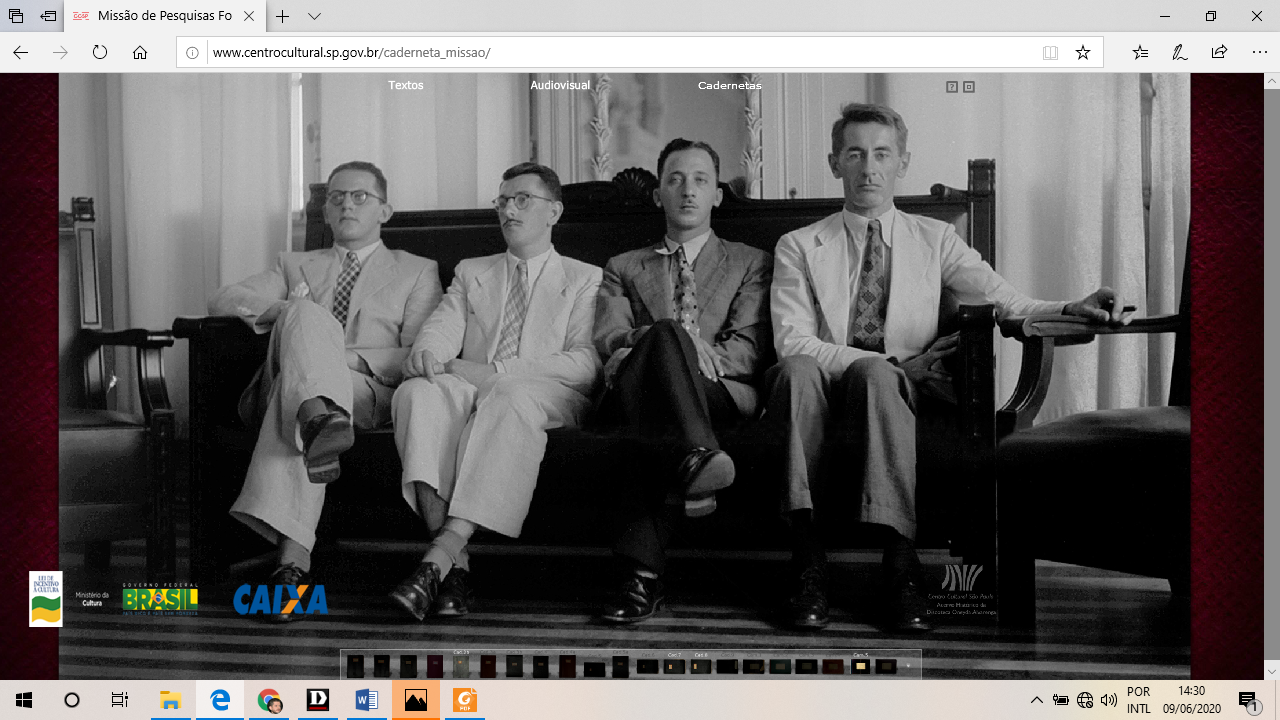The image size is (1280, 720).
Task: Show hidden system tray icons
Action: coord(1036,700)
